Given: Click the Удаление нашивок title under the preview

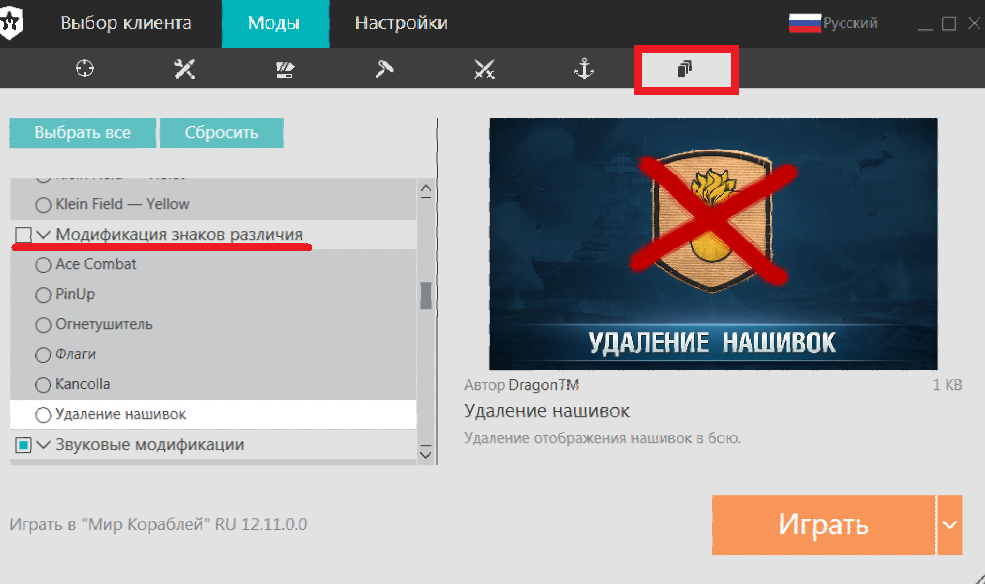Looking at the screenshot, I should 547,411.
